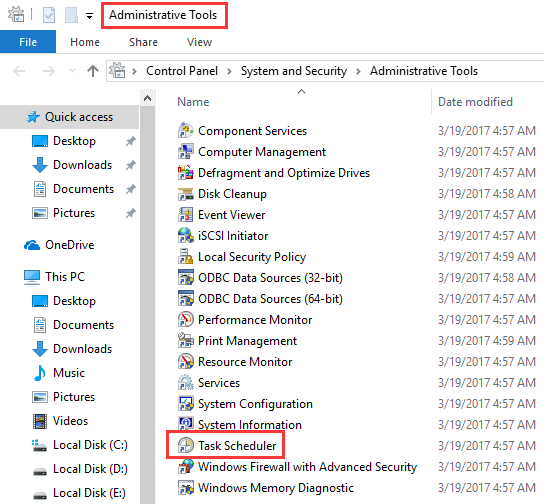The height and width of the screenshot is (504, 544).
Task: Expand chevron after Control Panel breadcrumb
Action: pos(229,71)
